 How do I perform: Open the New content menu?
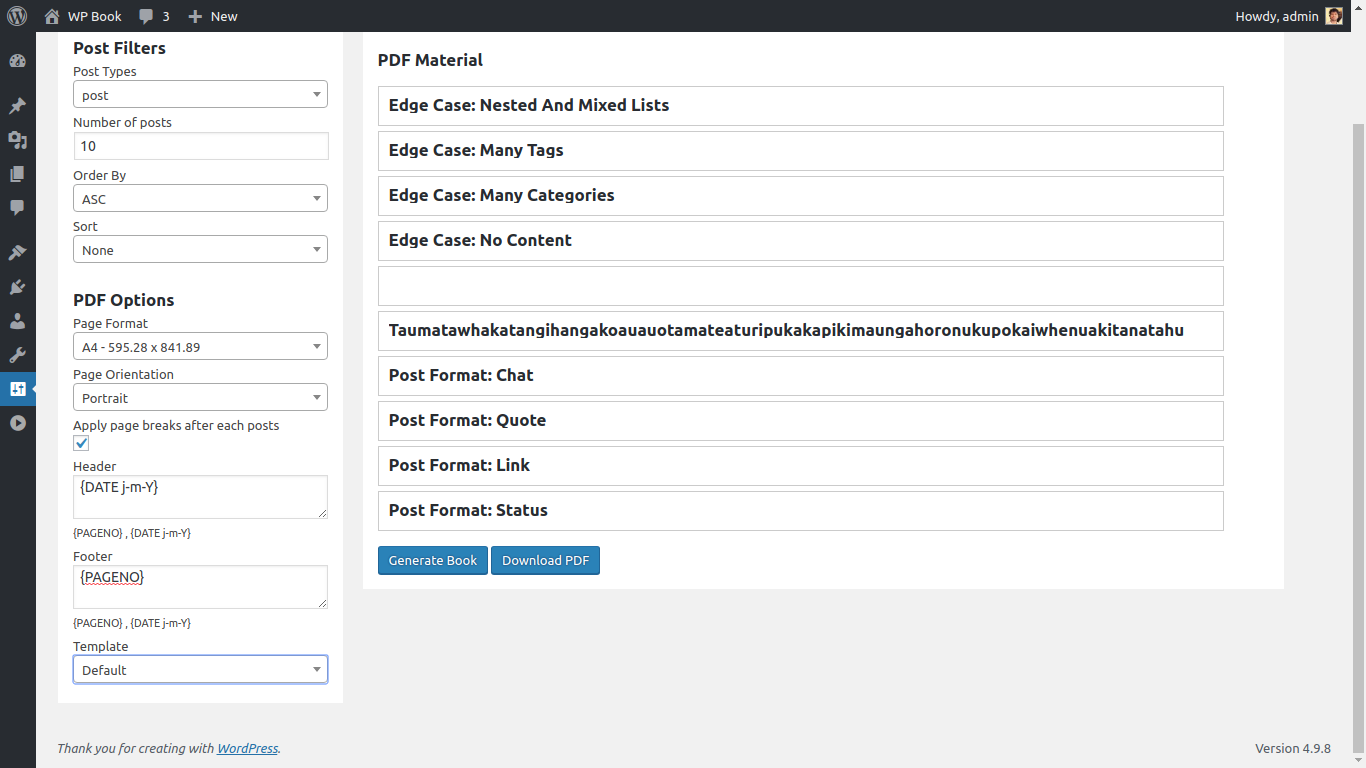pos(213,16)
